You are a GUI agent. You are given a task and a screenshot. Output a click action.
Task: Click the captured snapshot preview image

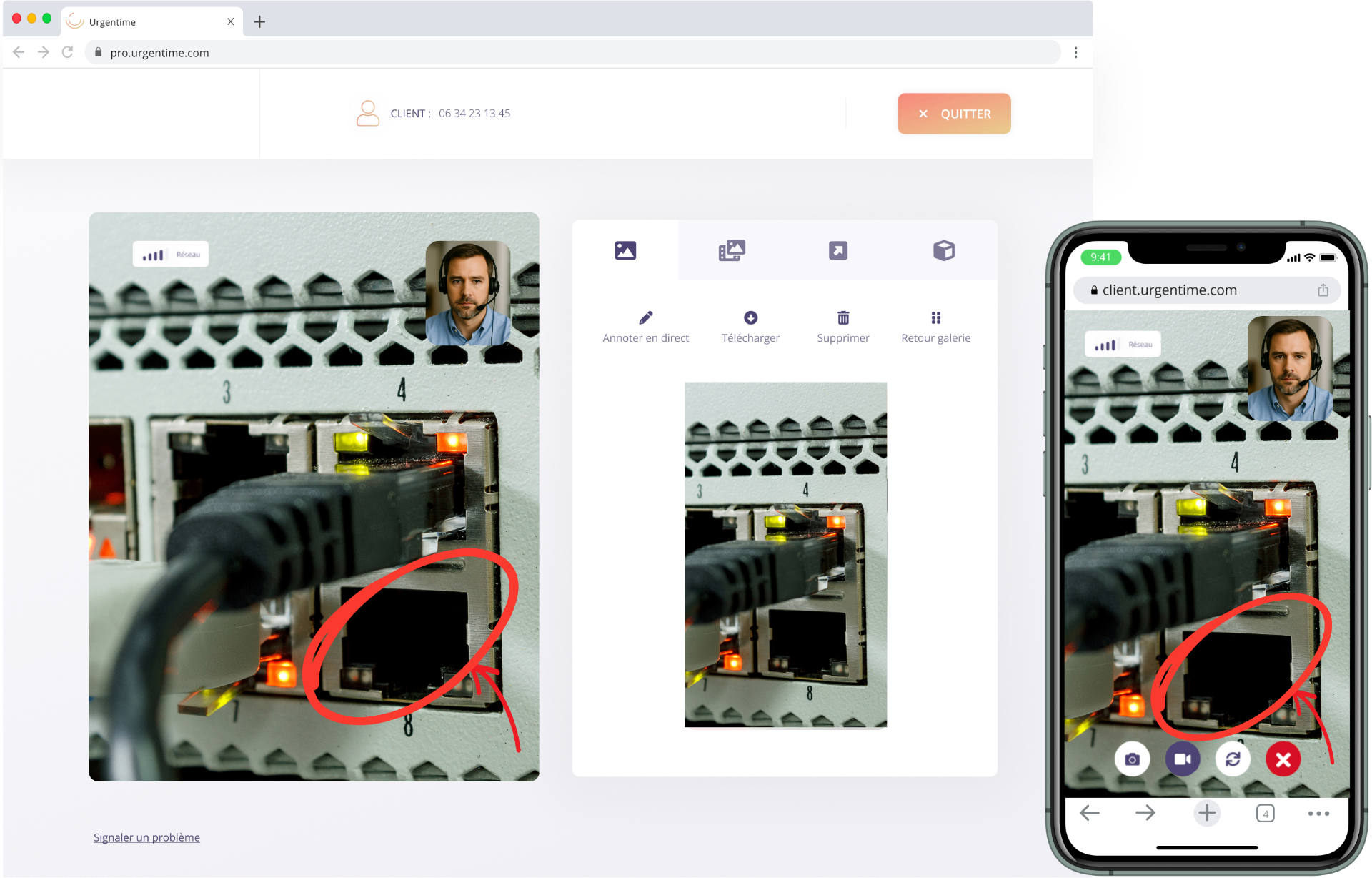click(x=785, y=555)
